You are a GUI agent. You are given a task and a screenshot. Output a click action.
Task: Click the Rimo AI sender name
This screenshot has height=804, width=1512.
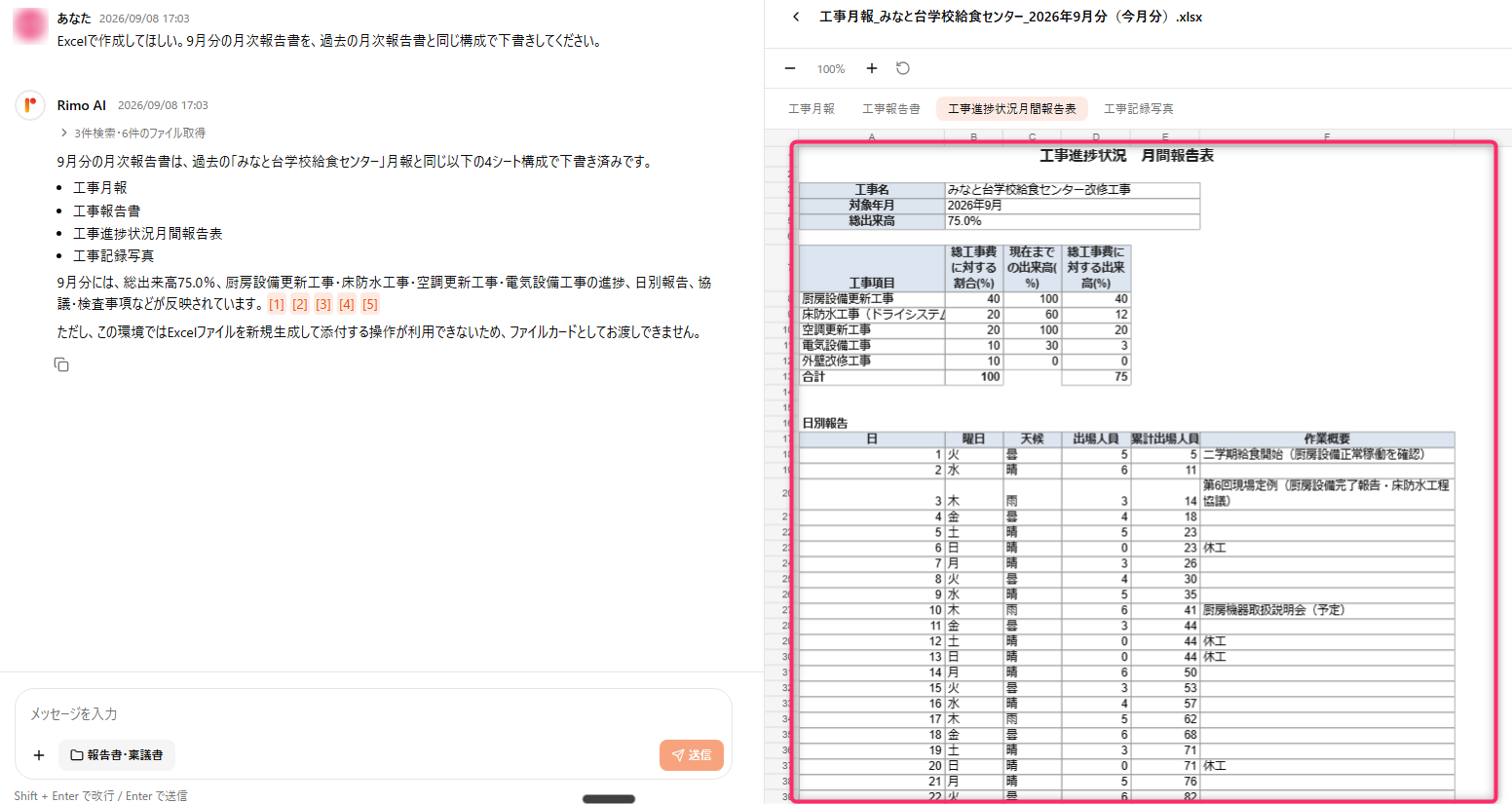pyautogui.click(x=82, y=105)
